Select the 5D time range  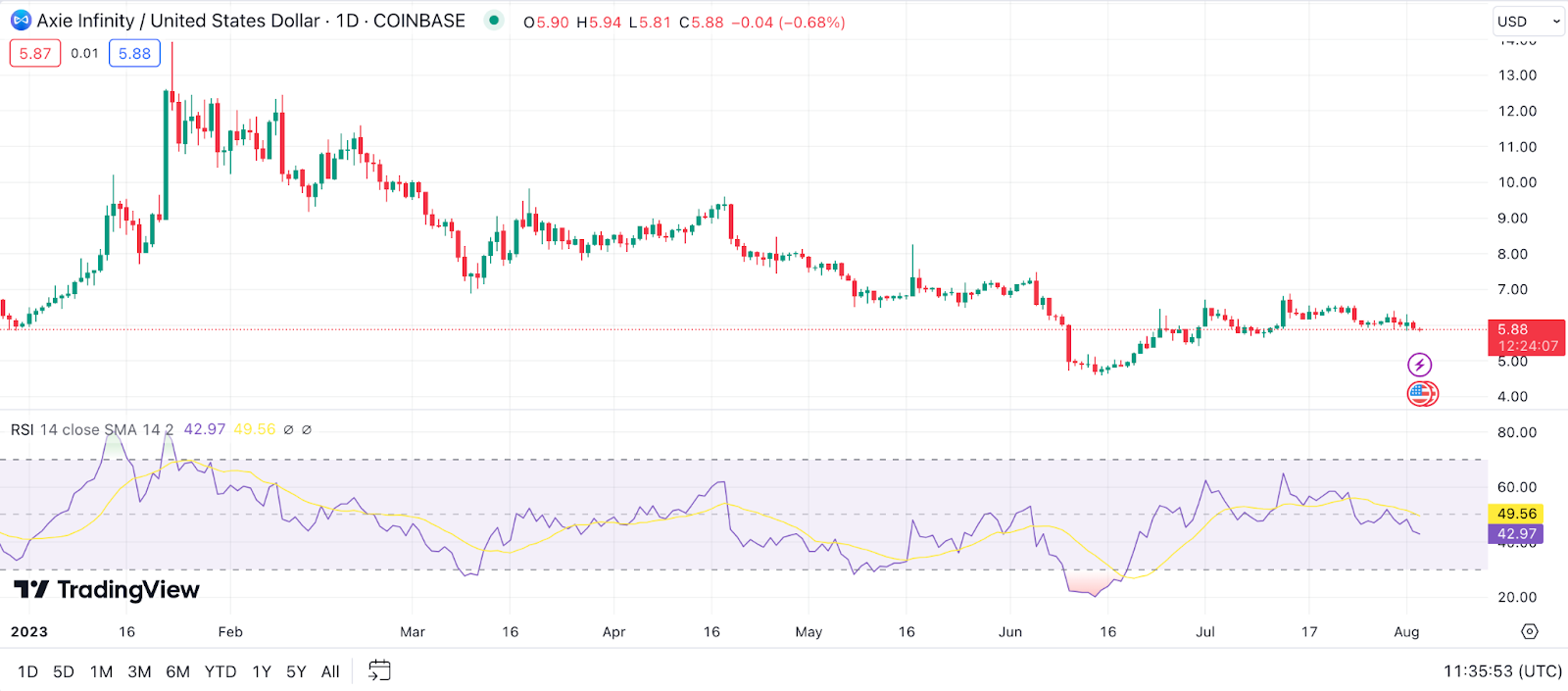click(x=64, y=671)
